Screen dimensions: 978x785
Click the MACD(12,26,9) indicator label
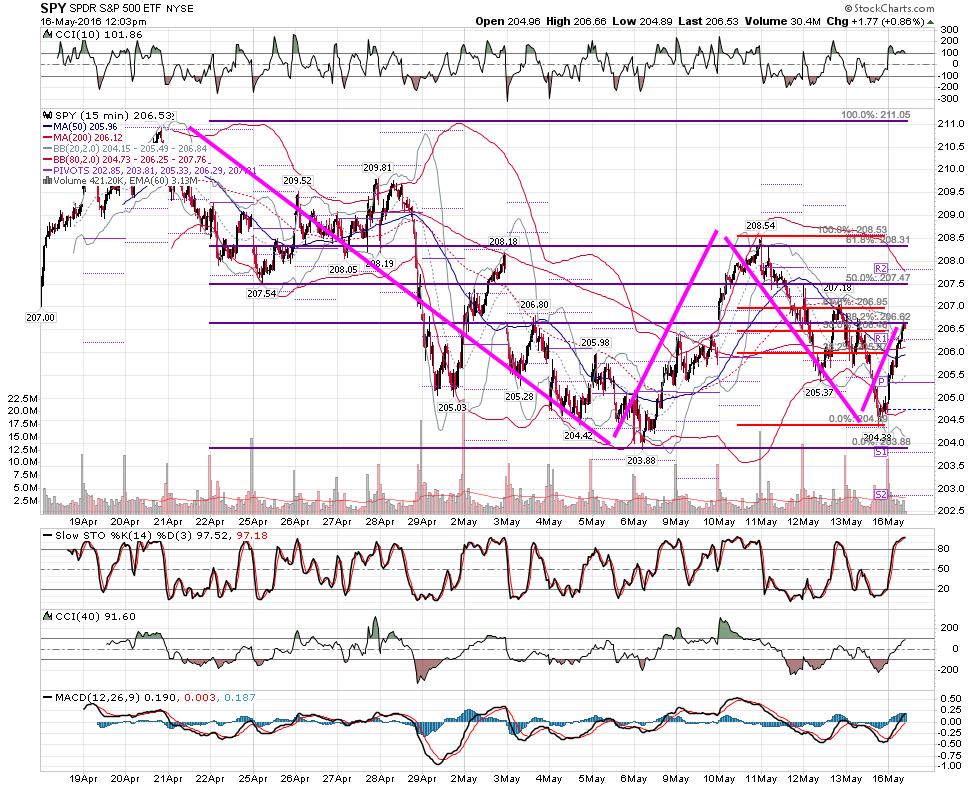(155, 698)
